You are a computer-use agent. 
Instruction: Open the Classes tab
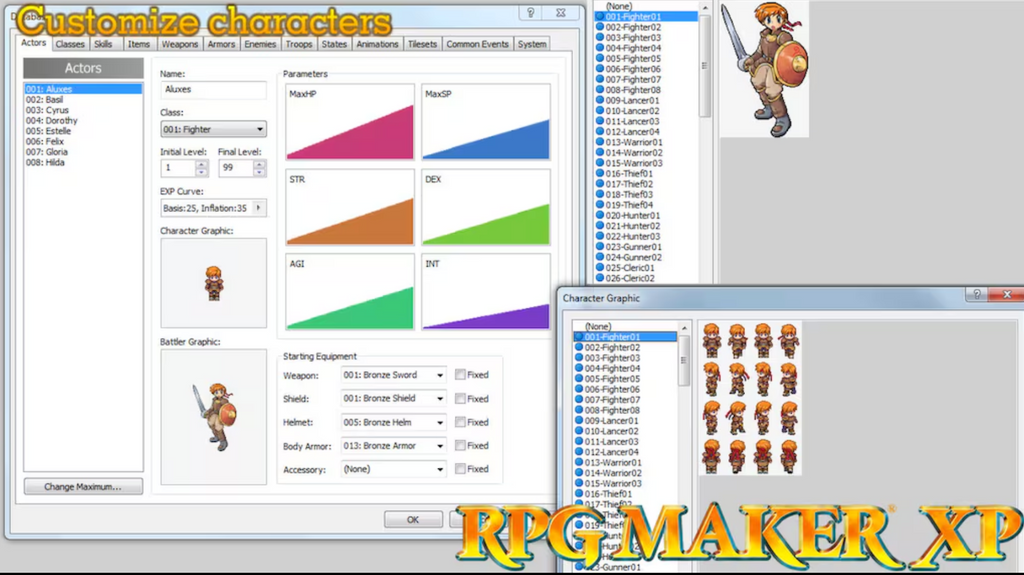tap(70, 44)
